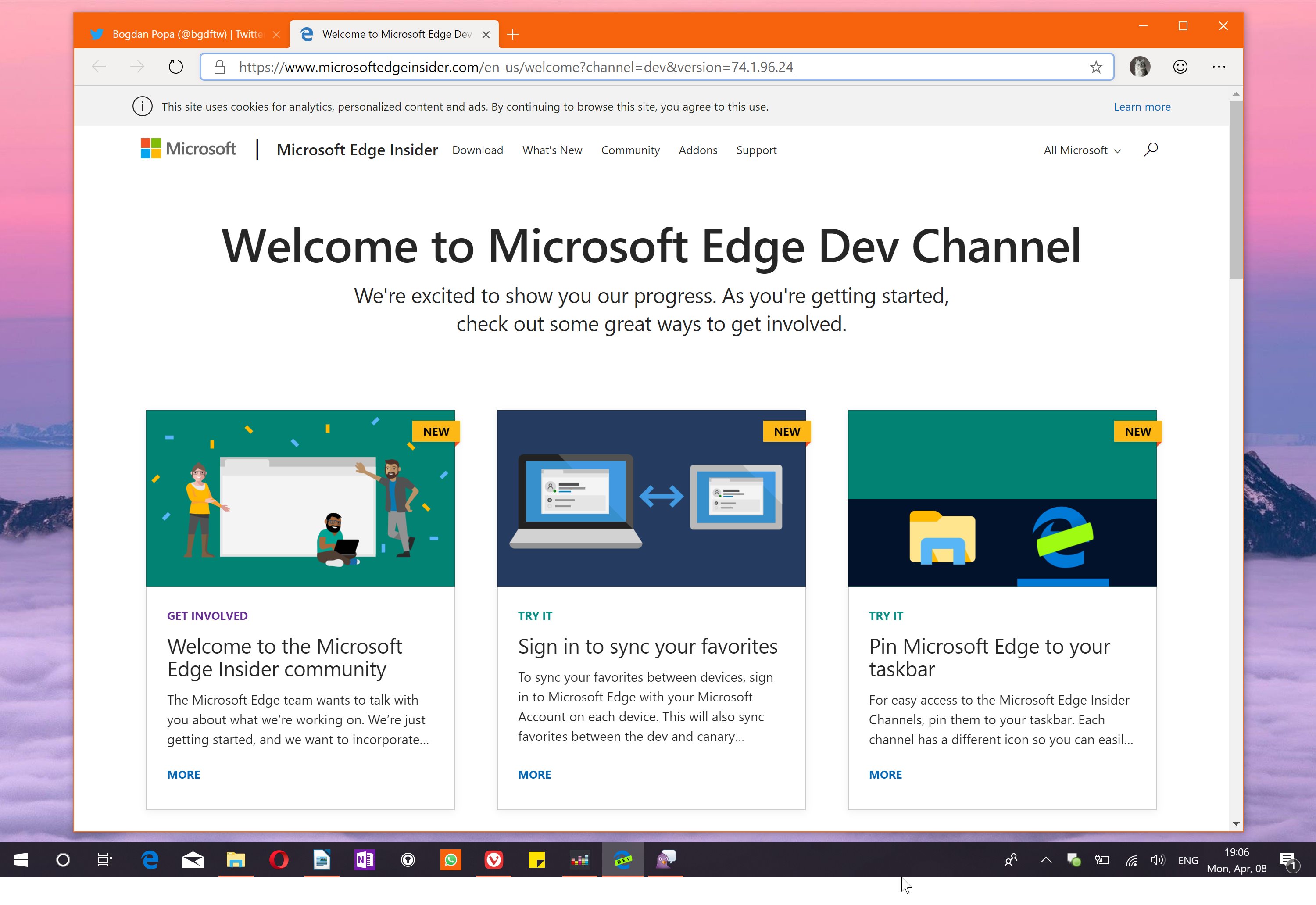Open the Community navigation menu item
The height and width of the screenshot is (905, 1316).
630,150
